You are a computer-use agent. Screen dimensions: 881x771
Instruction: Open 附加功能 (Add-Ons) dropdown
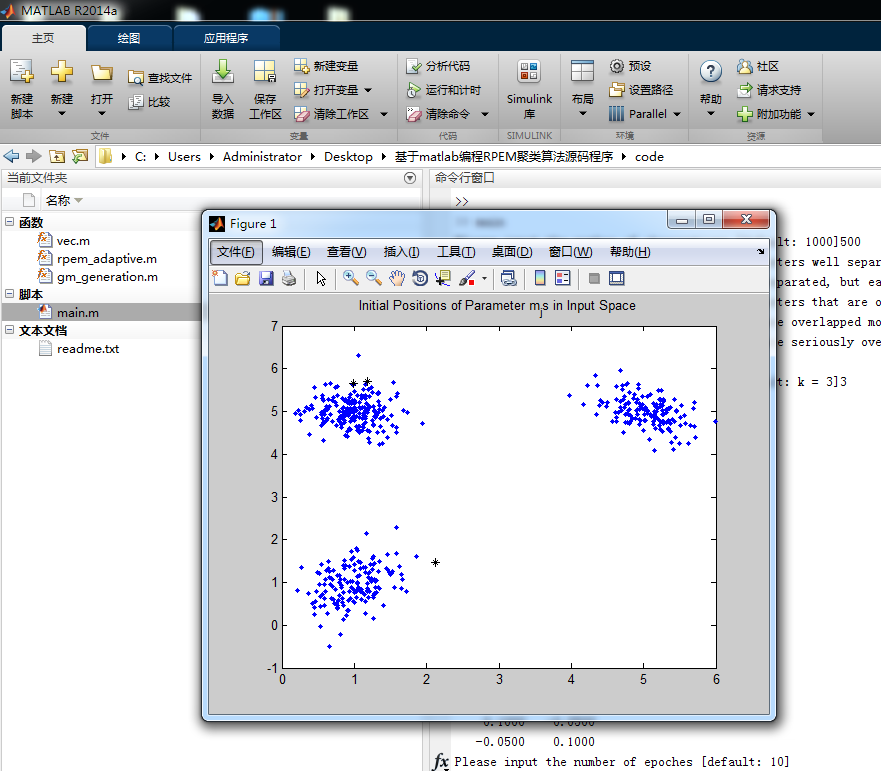click(x=811, y=114)
